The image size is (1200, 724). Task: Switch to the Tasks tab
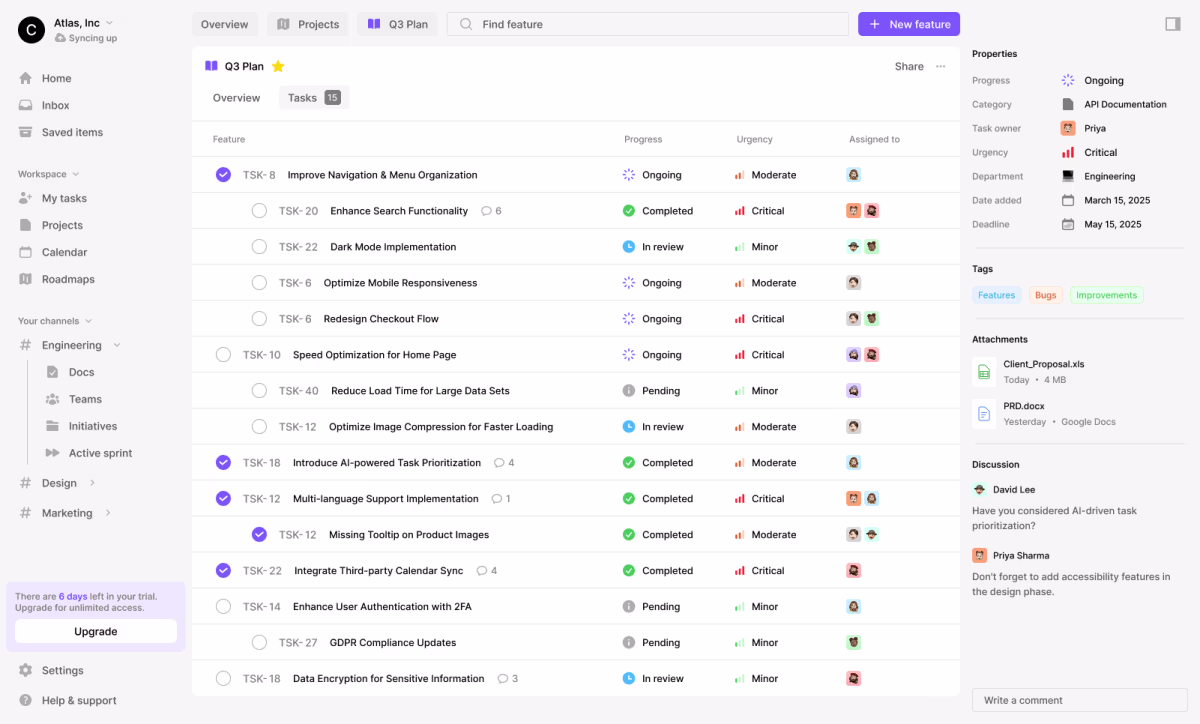pyautogui.click(x=313, y=98)
